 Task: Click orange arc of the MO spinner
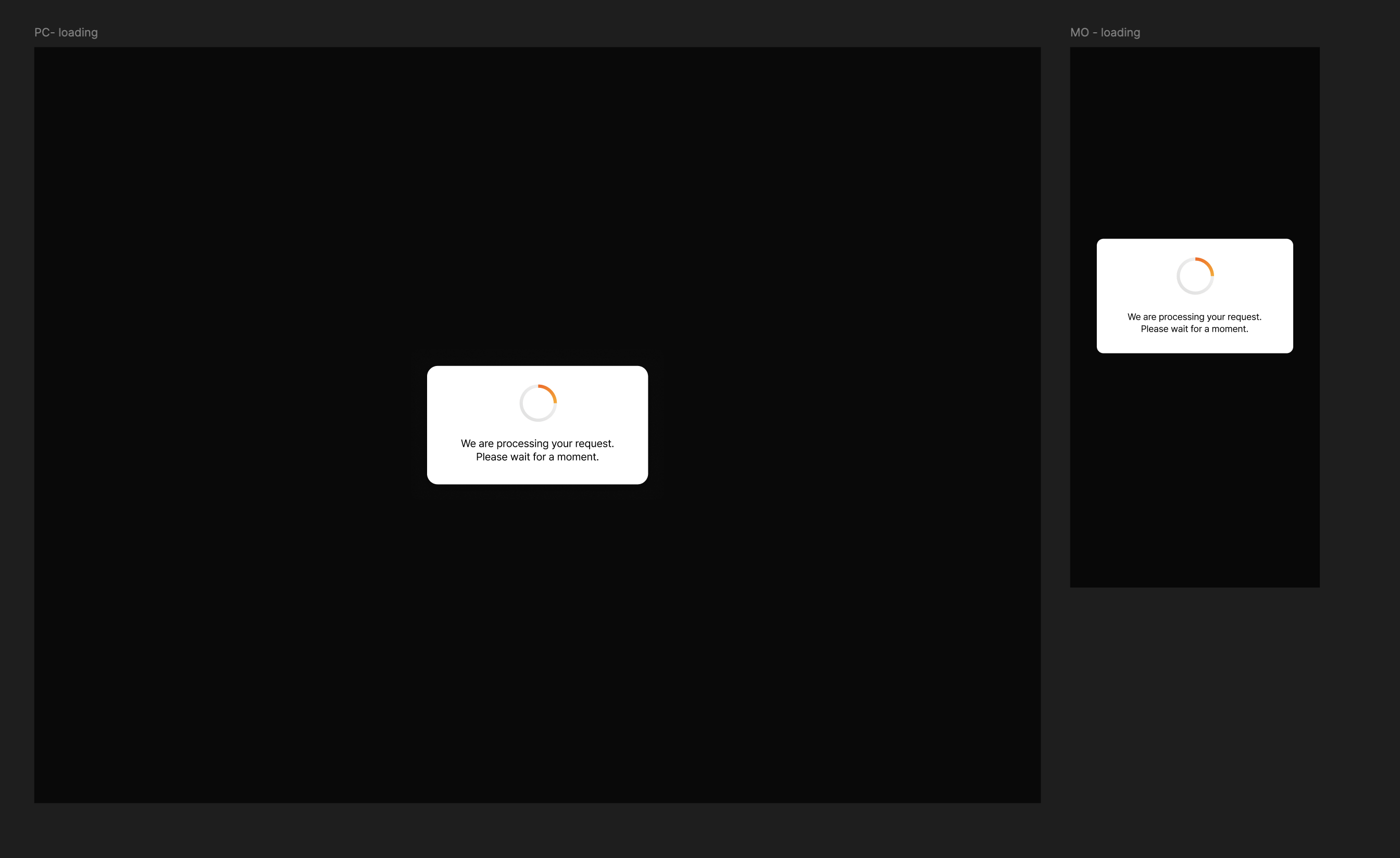[x=1208, y=263]
